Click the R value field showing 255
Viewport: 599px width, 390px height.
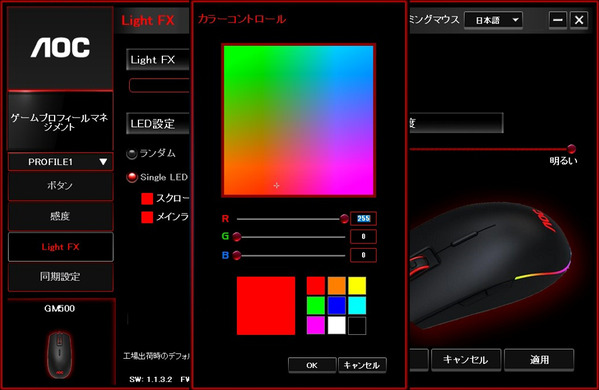click(363, 218)
